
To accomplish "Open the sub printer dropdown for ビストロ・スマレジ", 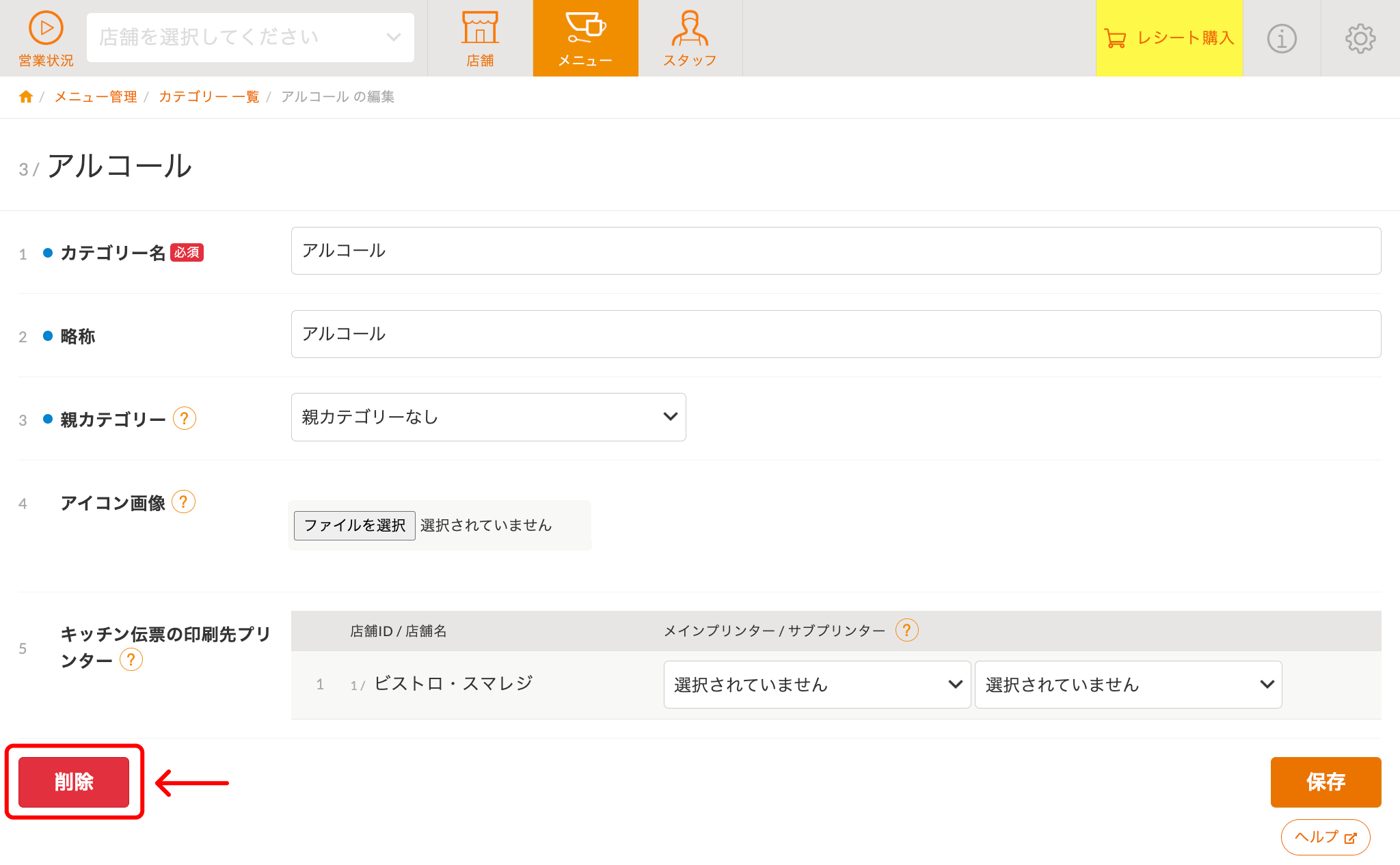I will [1128, 685].
